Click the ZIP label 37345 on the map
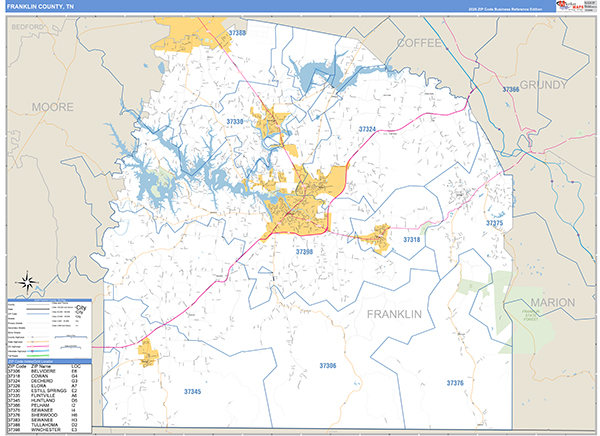 pos(192,392)
